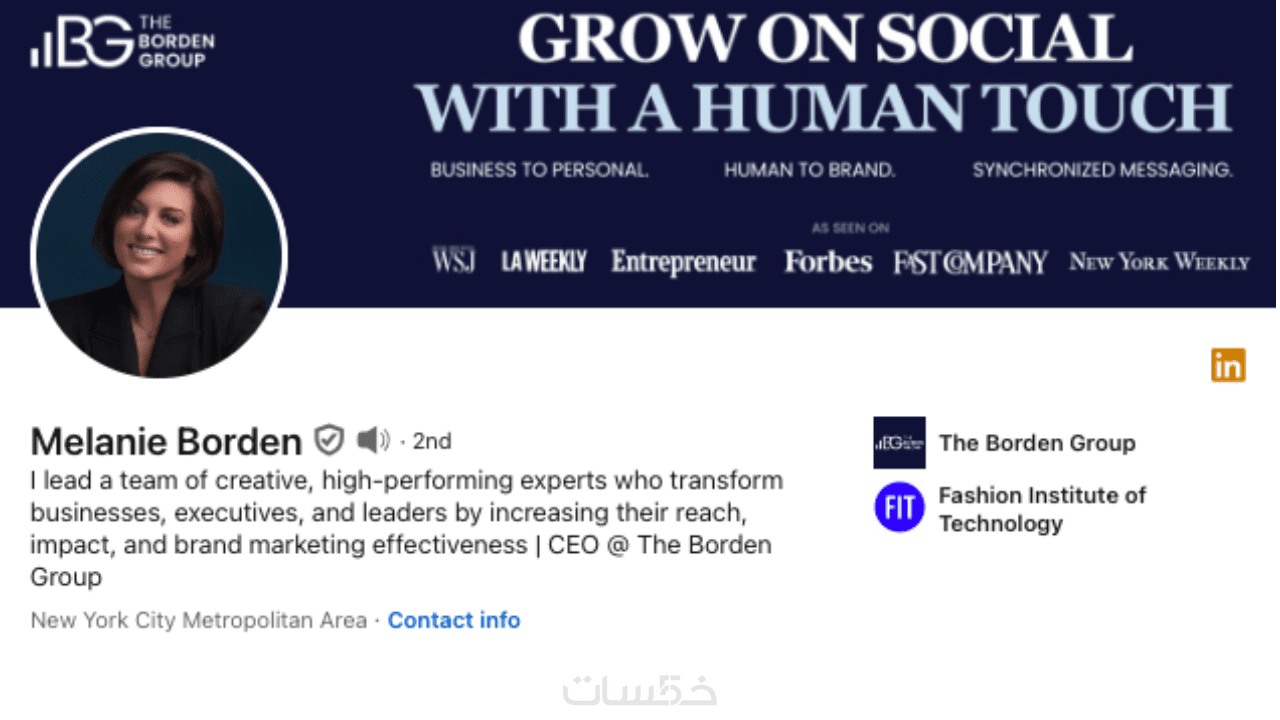Image resolution: width=1280 pixels, height=720 pixels.
Task: Click the Melanie Borden profile name
Action: tap(166, 441)
